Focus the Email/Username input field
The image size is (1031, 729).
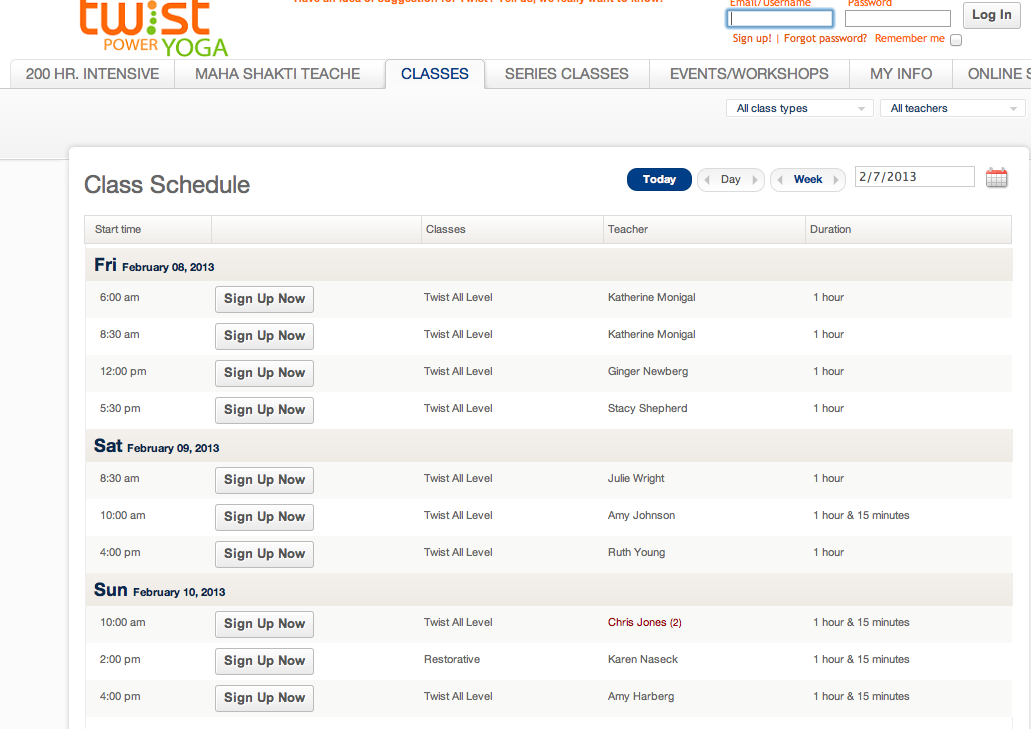(780, 18)
